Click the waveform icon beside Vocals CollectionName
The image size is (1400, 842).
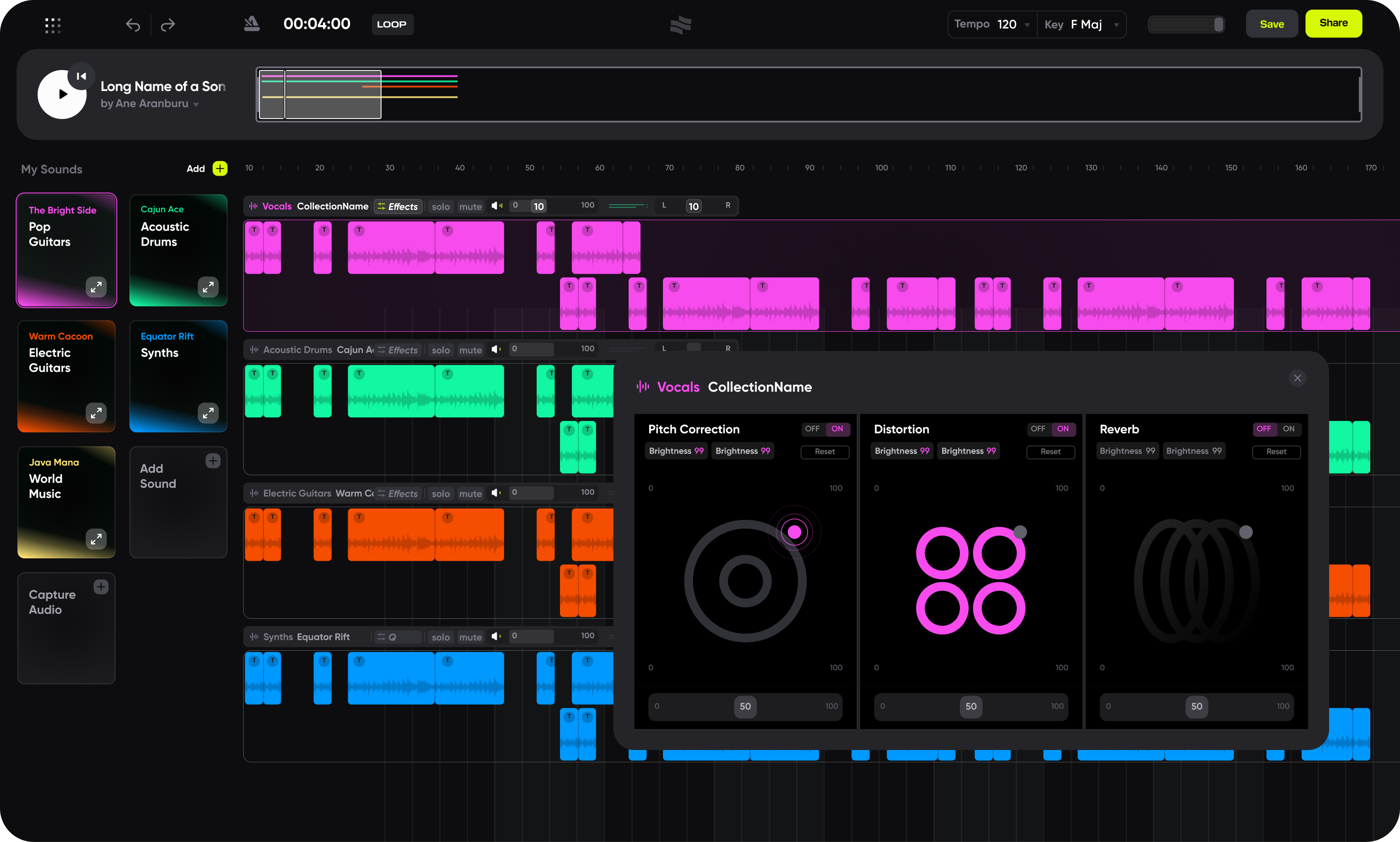pos(253,206)
